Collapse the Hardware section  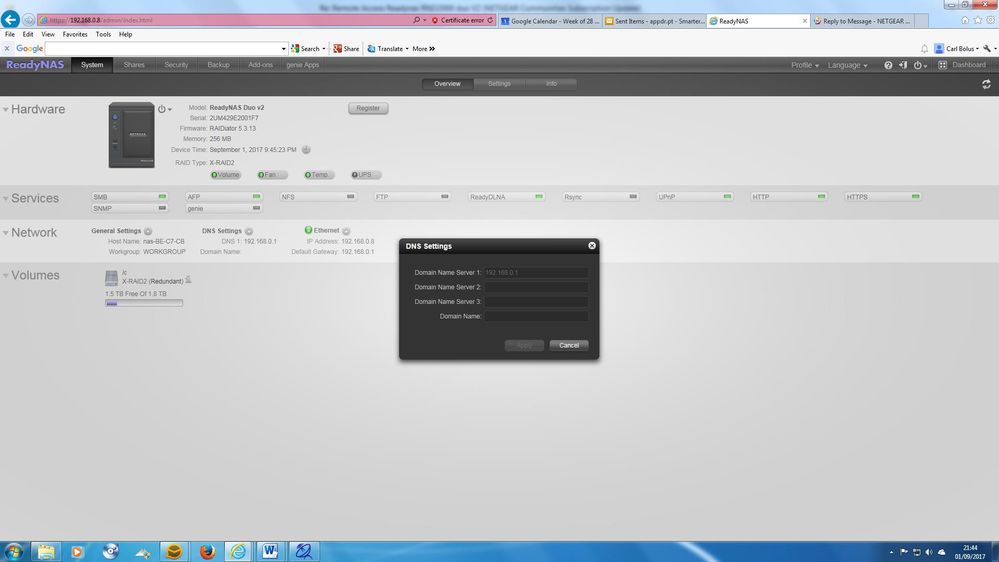(x=6, y=110)
